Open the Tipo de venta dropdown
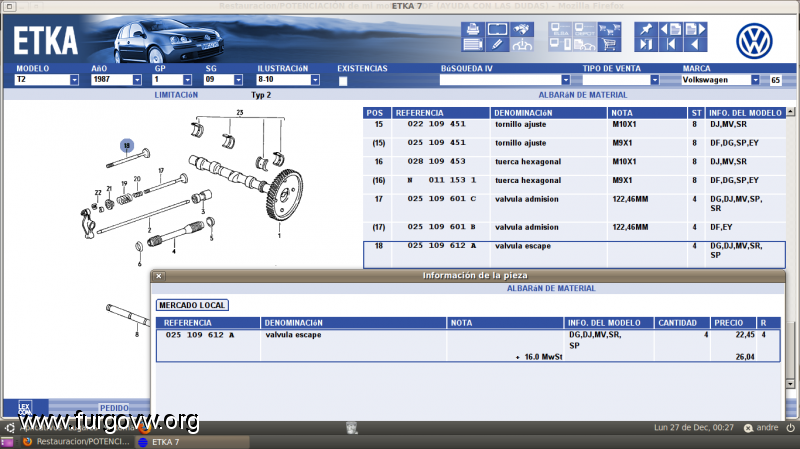 coord(654,80)
